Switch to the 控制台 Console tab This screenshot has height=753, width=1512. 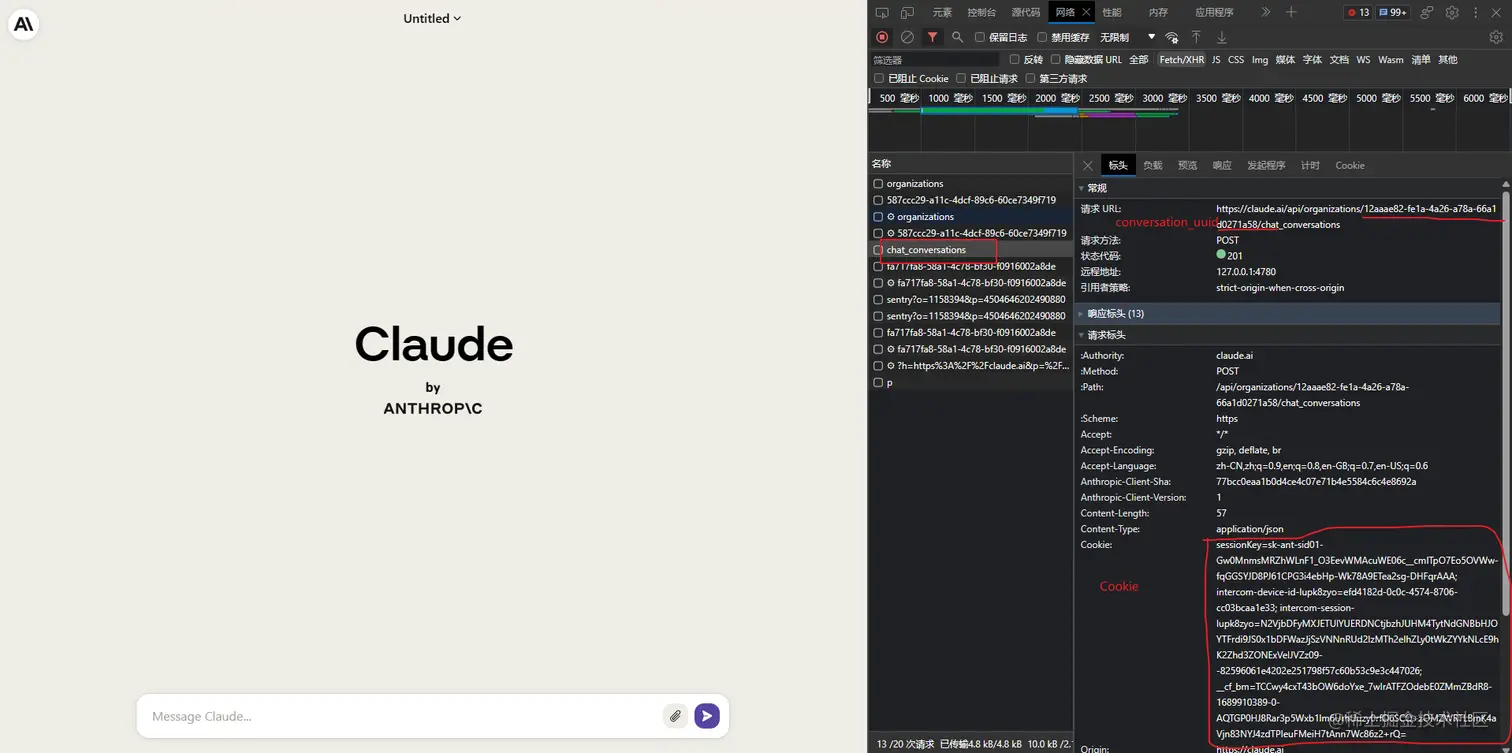pos(980,11)
